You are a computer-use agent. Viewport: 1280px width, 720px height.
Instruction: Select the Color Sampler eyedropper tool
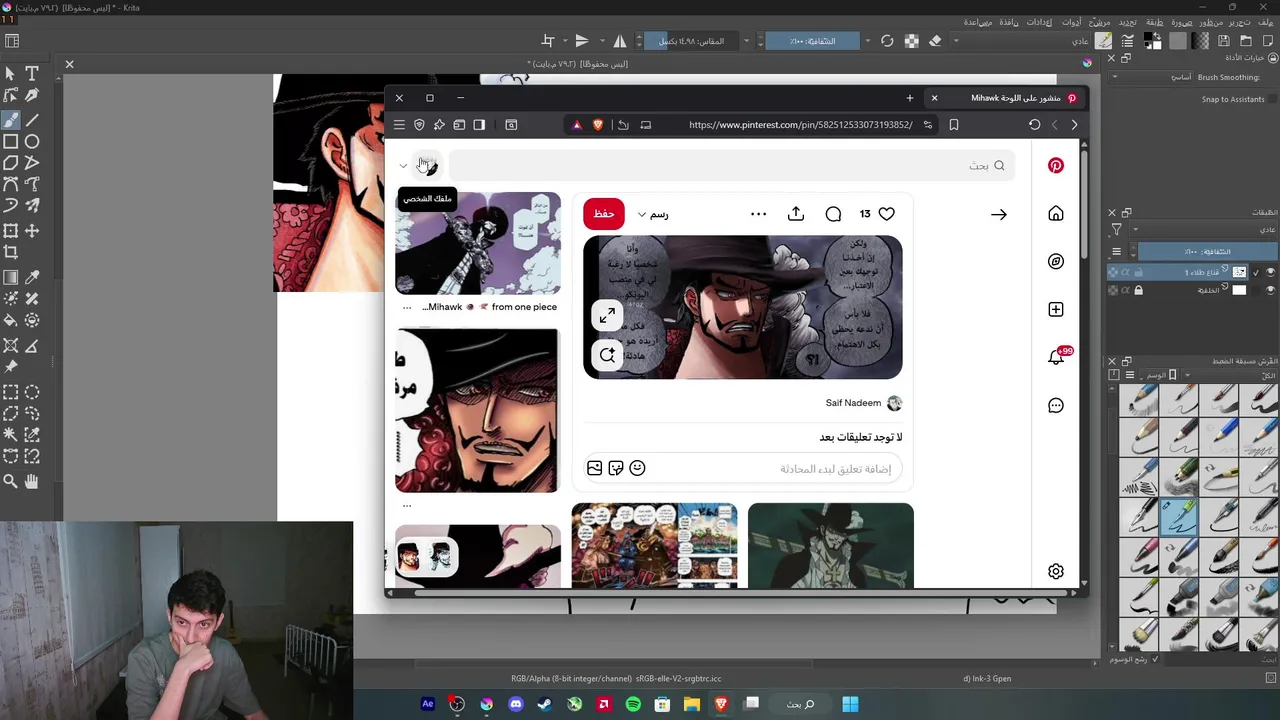[x=32, y=277]
